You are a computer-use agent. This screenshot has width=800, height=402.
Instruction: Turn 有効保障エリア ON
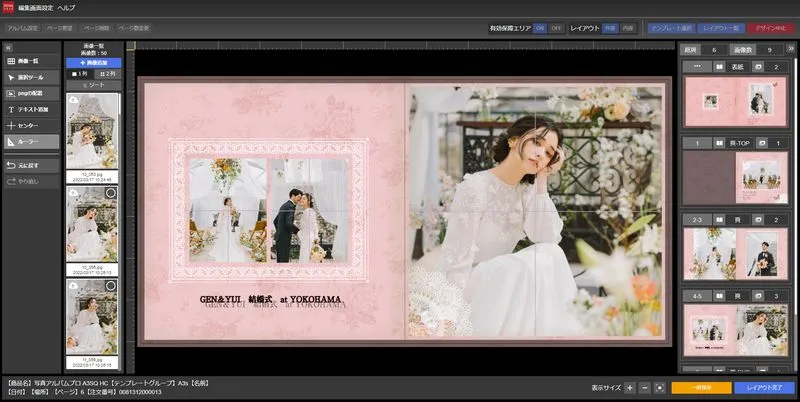point(540,29)
